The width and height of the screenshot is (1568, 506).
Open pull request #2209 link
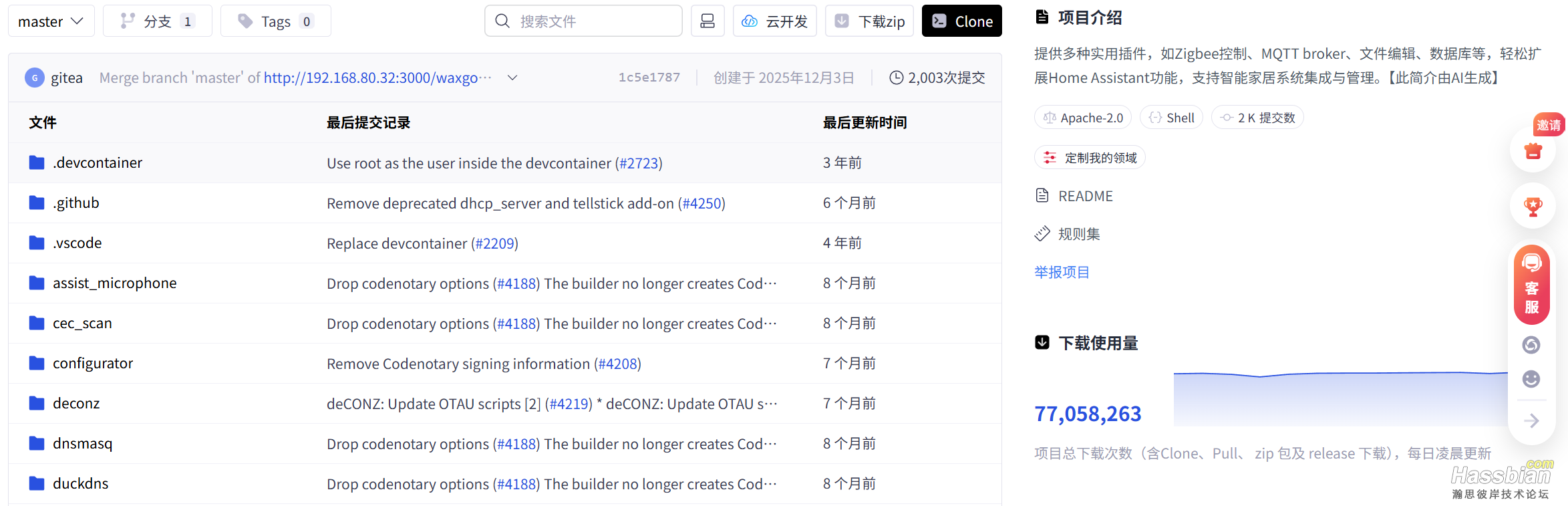click(495, 243)
